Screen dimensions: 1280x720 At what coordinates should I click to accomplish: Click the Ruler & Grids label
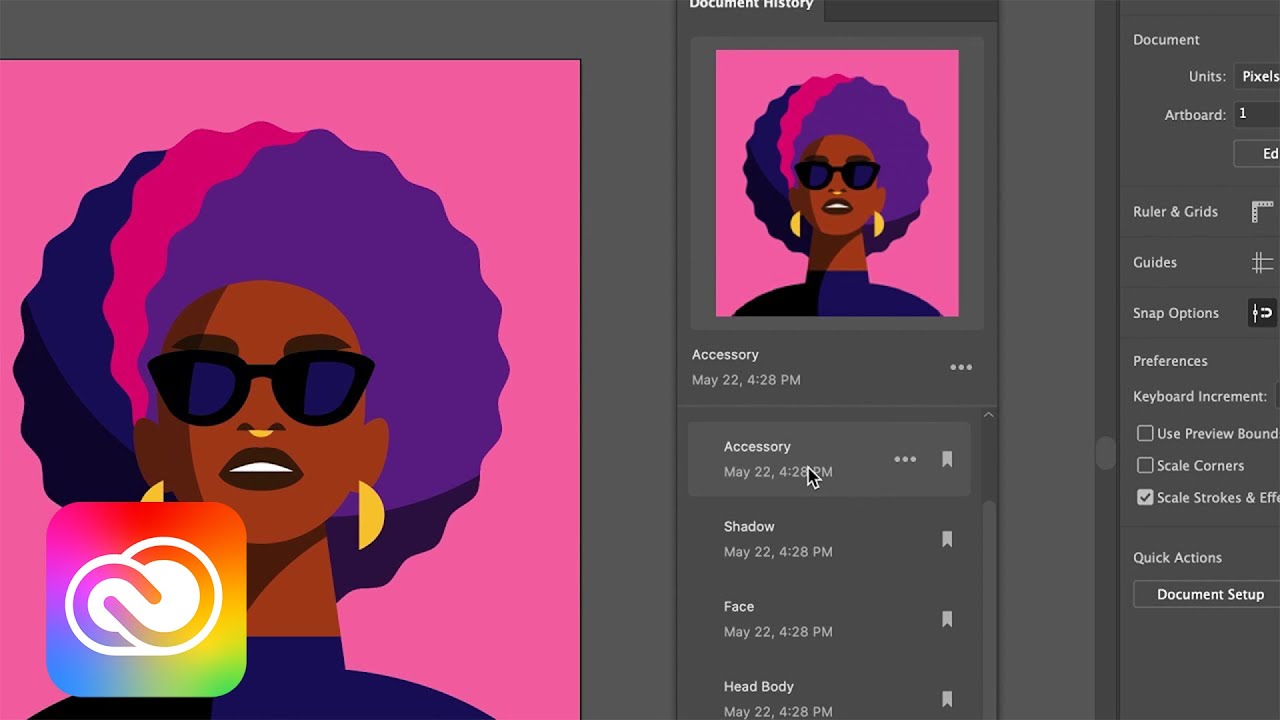1175,212
